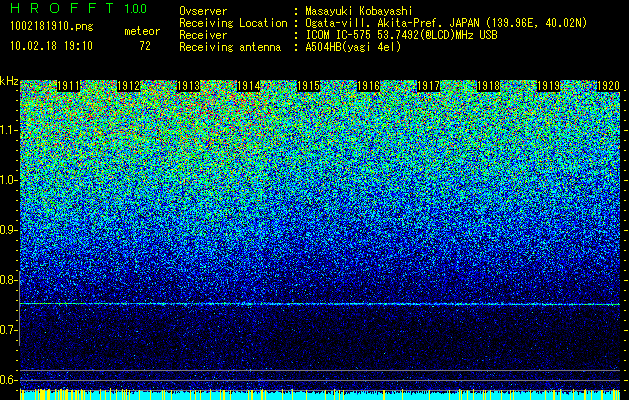Click the 1919 time marker
Screen dimensions: 629x400
click(x=548, y=86)
